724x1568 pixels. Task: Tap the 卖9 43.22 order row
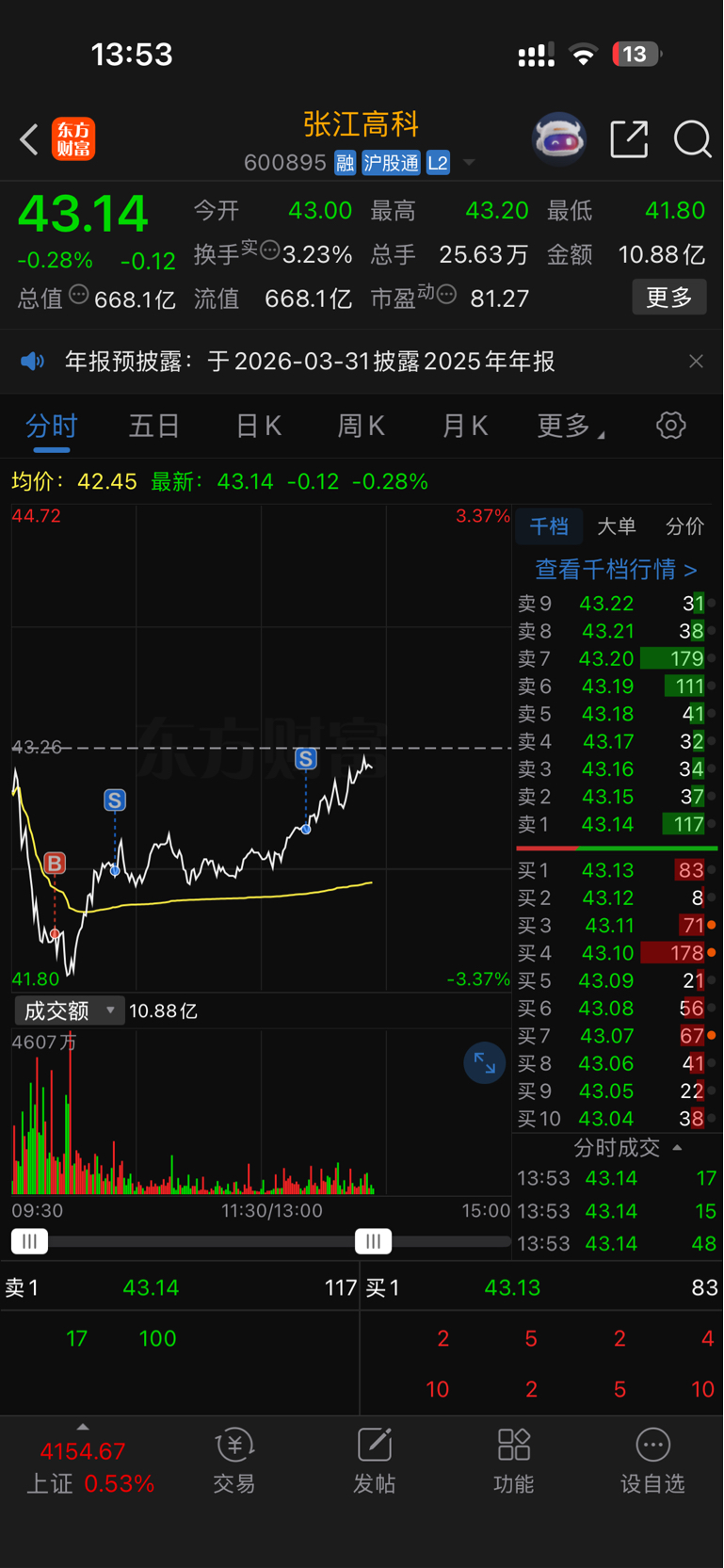(617, 604)
